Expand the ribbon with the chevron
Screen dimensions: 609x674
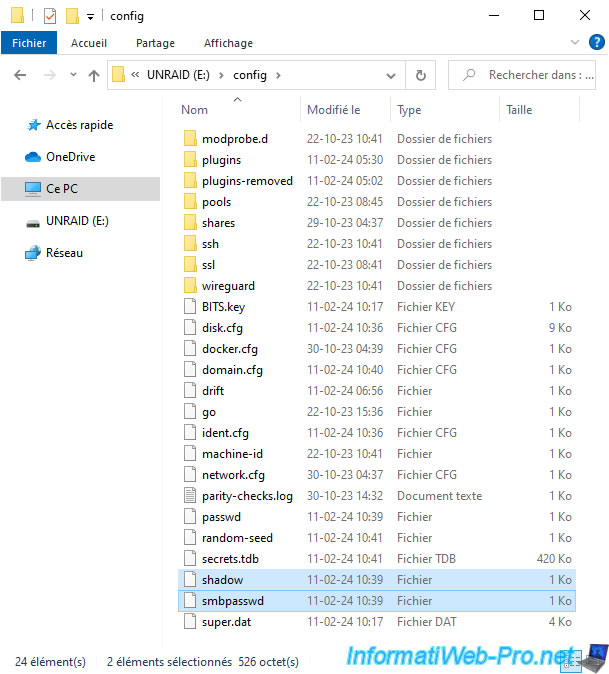pos(576,43)
